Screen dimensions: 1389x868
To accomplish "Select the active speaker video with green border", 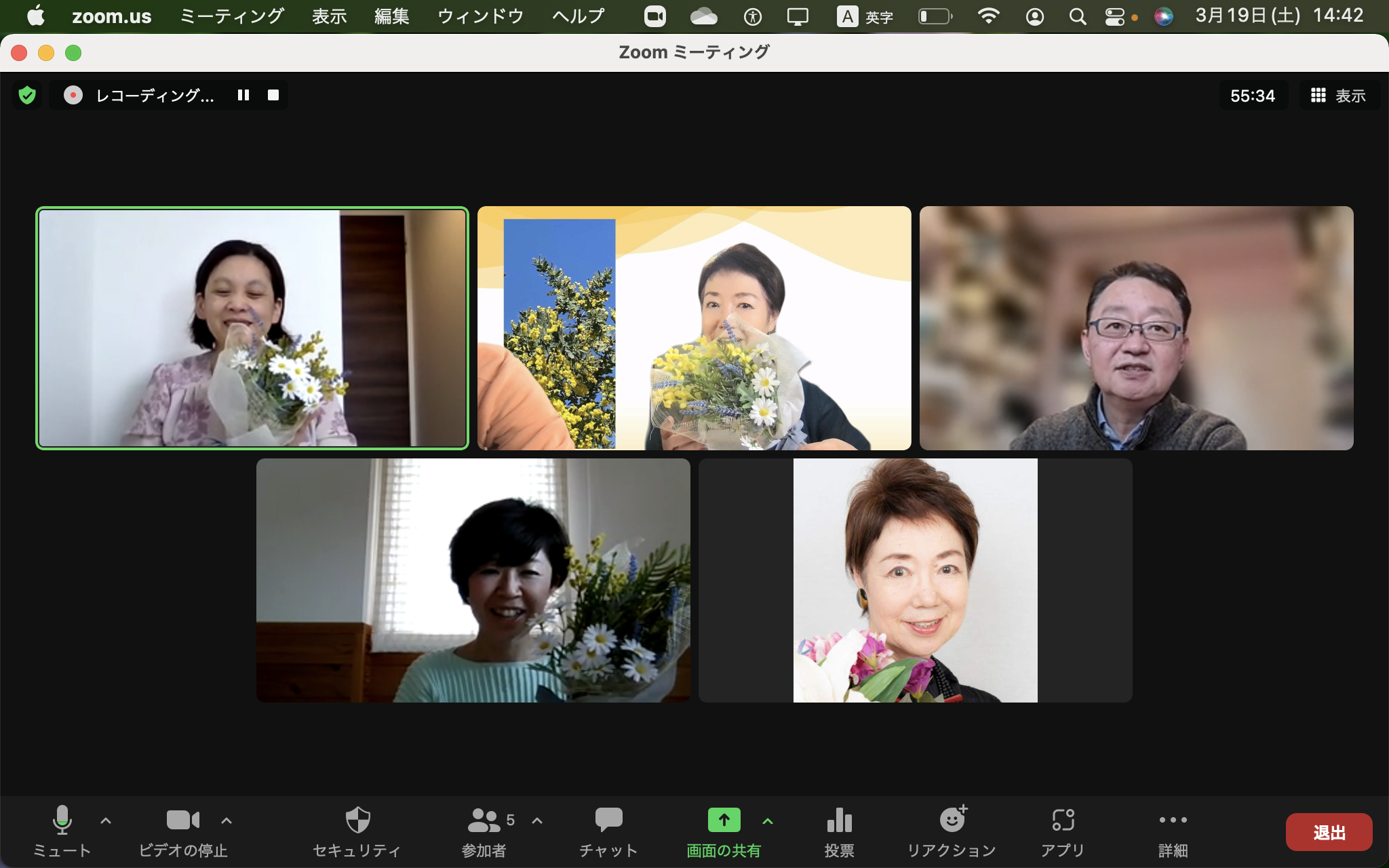I will point(252,328).
